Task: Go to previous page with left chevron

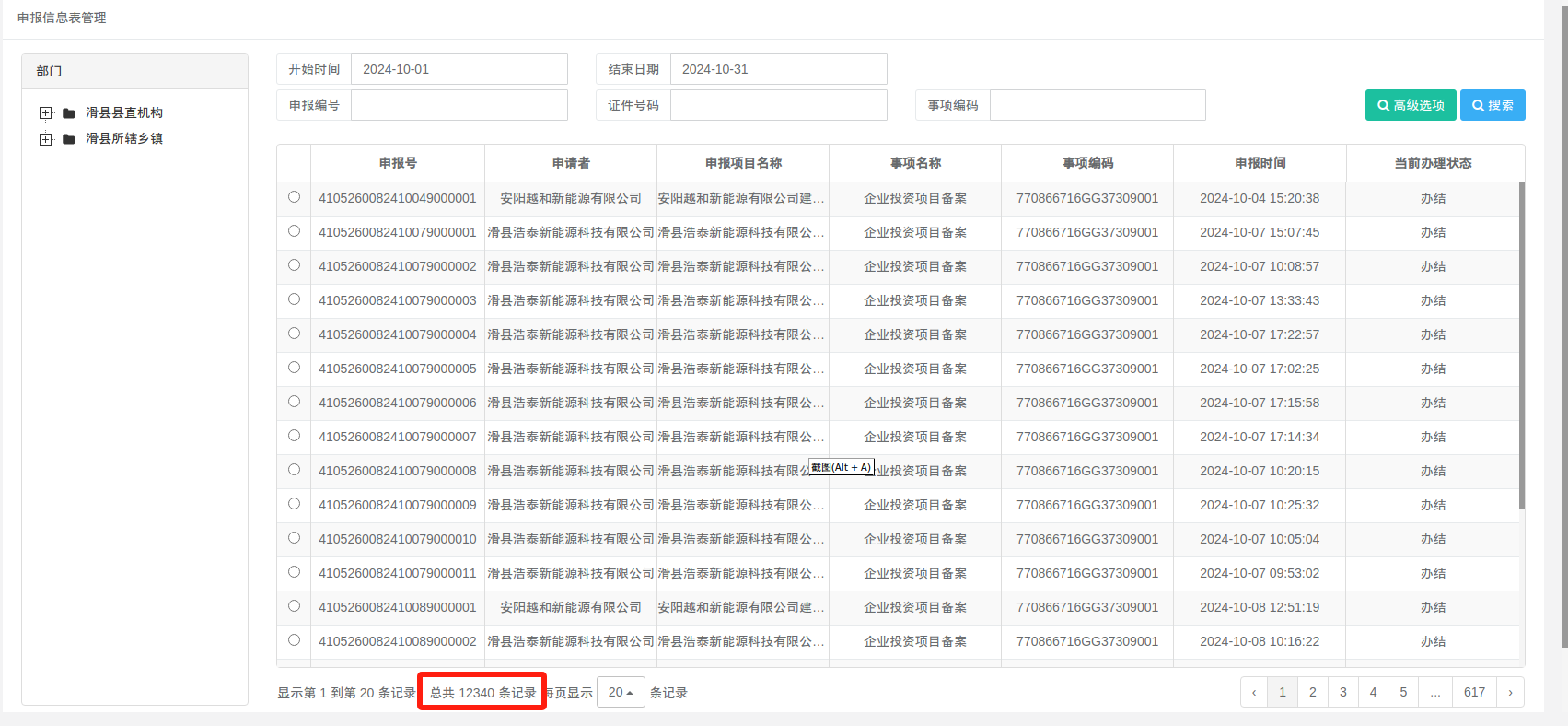Action: click(x=1254, y=692)
